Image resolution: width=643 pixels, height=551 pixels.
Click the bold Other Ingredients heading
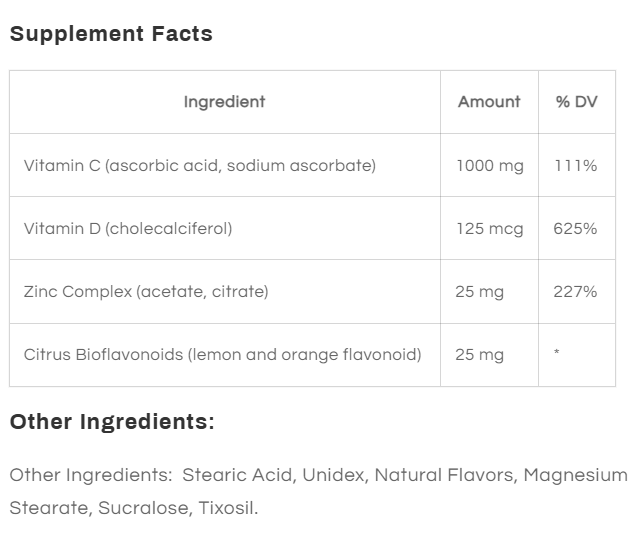tap(112, 422)
